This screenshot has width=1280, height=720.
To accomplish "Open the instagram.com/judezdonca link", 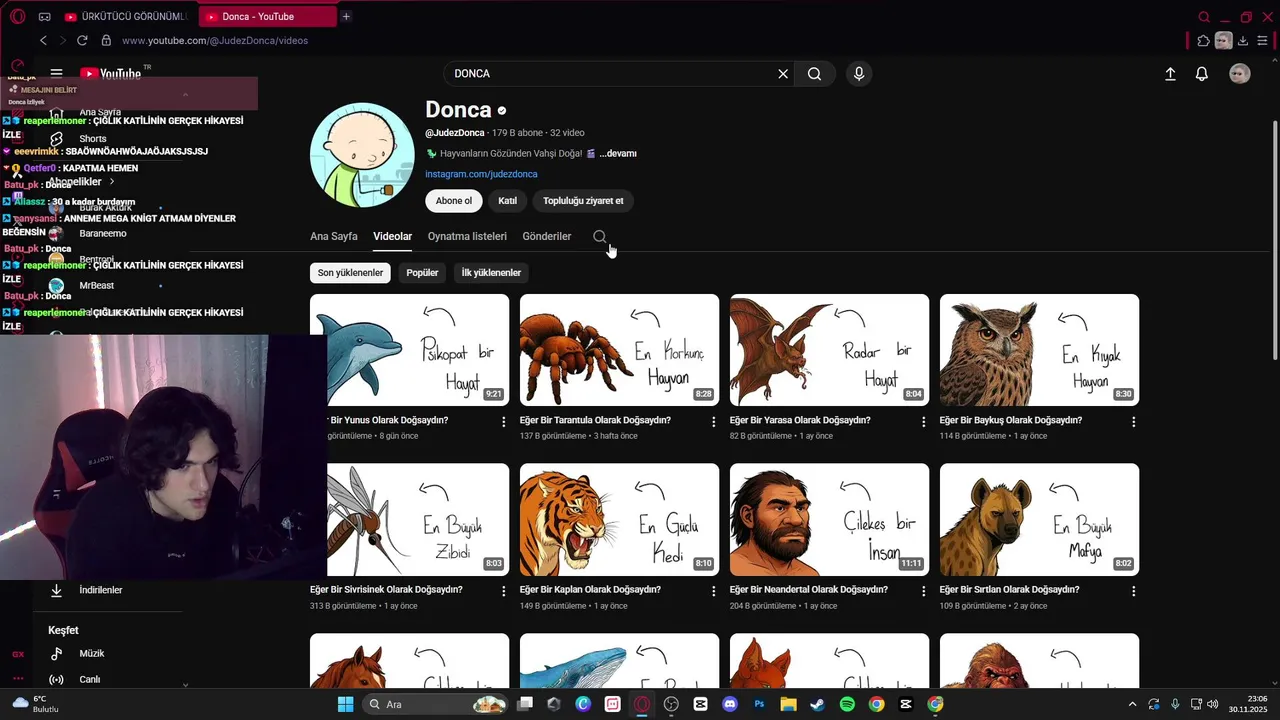I will pyautogui.click(x=481, y=174).
